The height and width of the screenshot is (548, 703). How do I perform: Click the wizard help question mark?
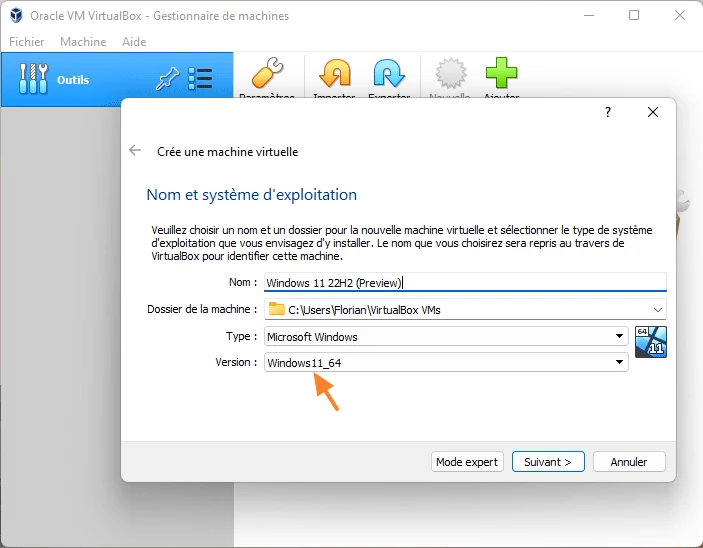(608, 112)
